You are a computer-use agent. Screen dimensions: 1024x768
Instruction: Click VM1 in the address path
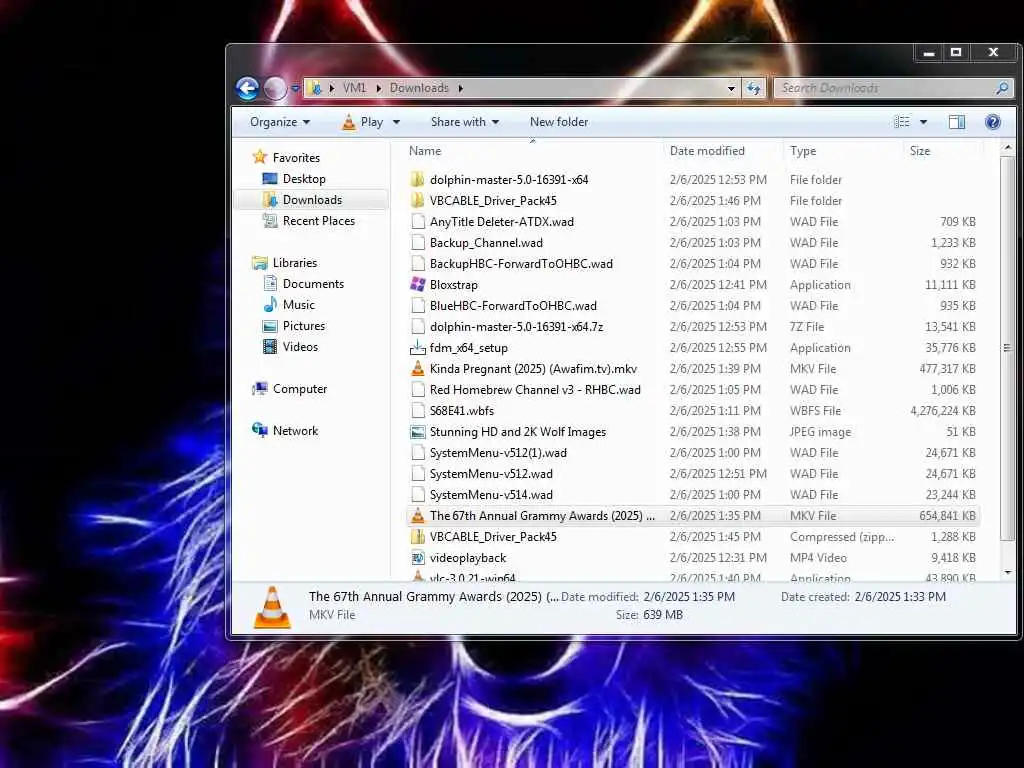click(355, 88)
